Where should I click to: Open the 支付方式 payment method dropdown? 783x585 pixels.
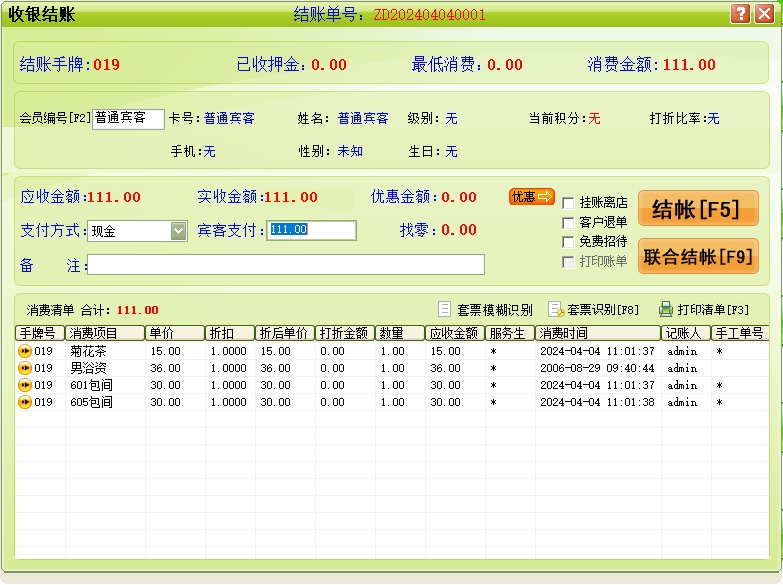[x=178, y=231]
